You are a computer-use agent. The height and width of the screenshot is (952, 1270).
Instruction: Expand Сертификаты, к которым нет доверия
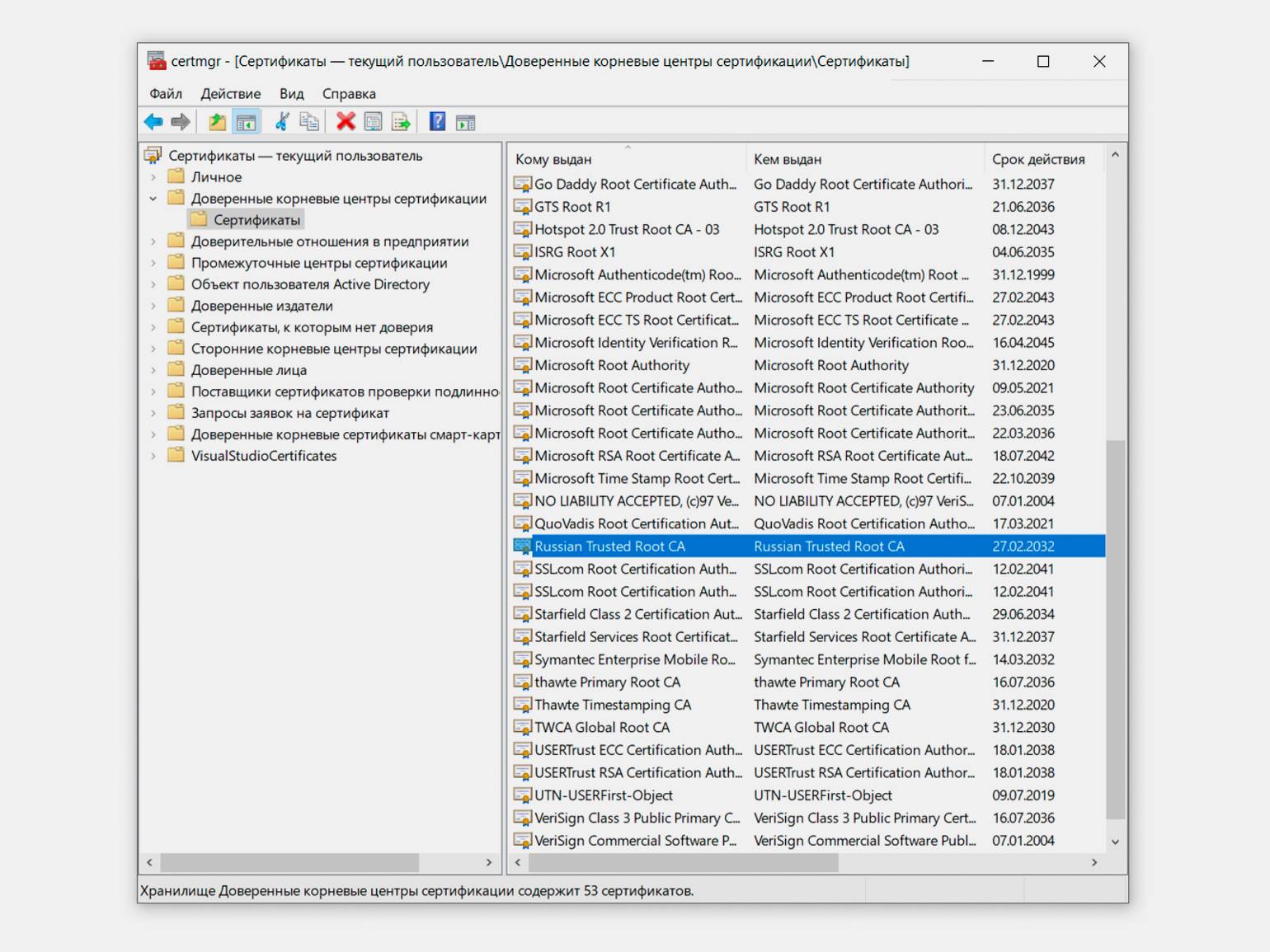[x=153, y=327]
